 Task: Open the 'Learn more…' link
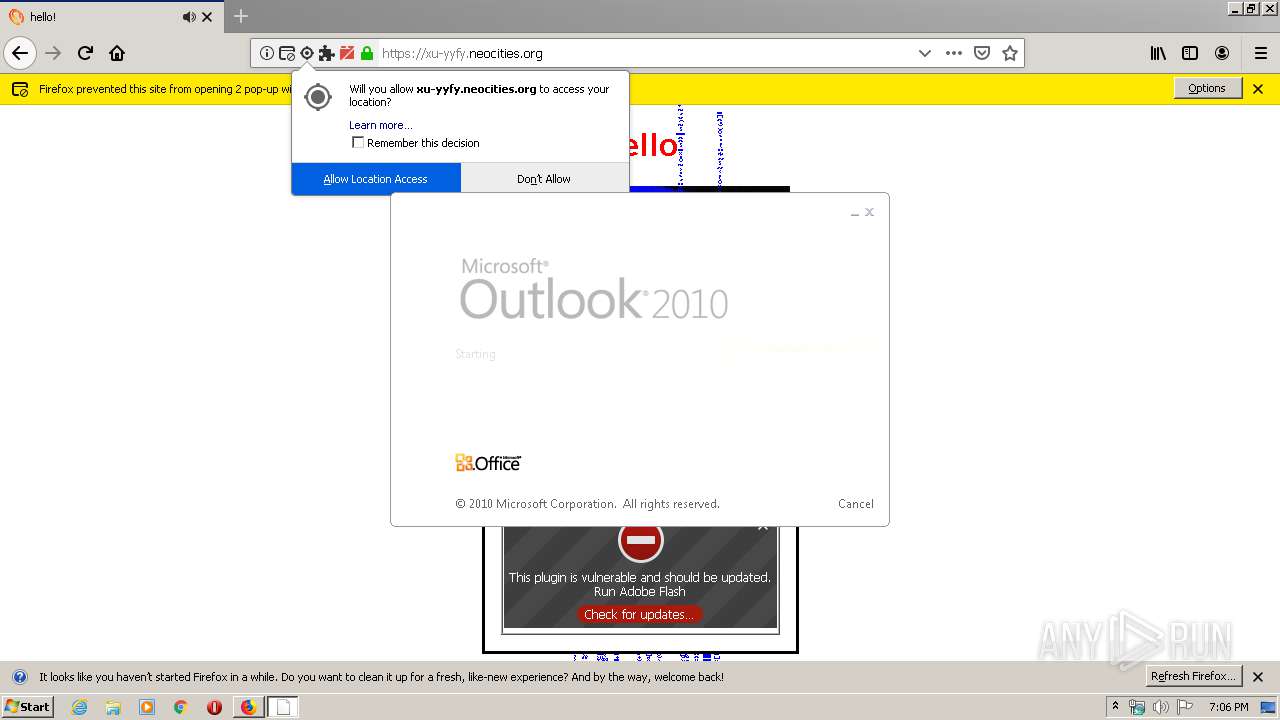point(380,125)
